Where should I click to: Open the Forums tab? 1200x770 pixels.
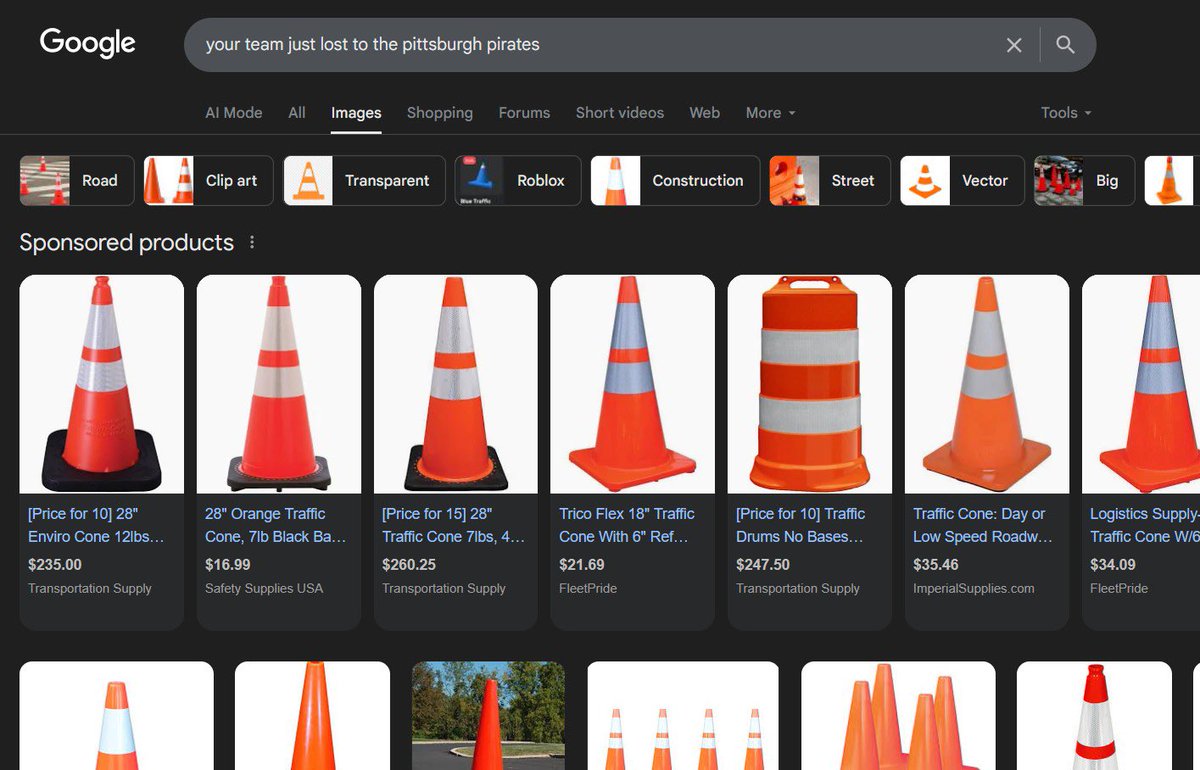[x=524, y=113]
